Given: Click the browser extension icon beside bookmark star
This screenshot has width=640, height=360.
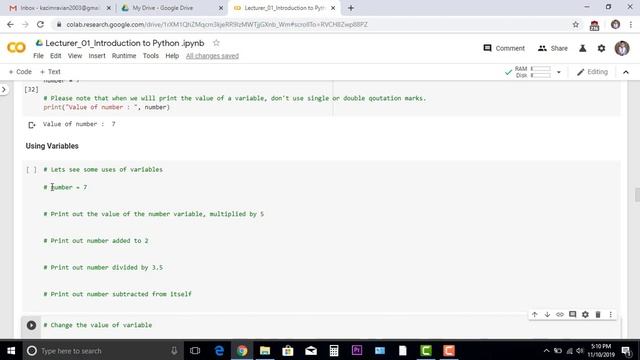Looking at the screenshot, I should click(x=594, y=25).
